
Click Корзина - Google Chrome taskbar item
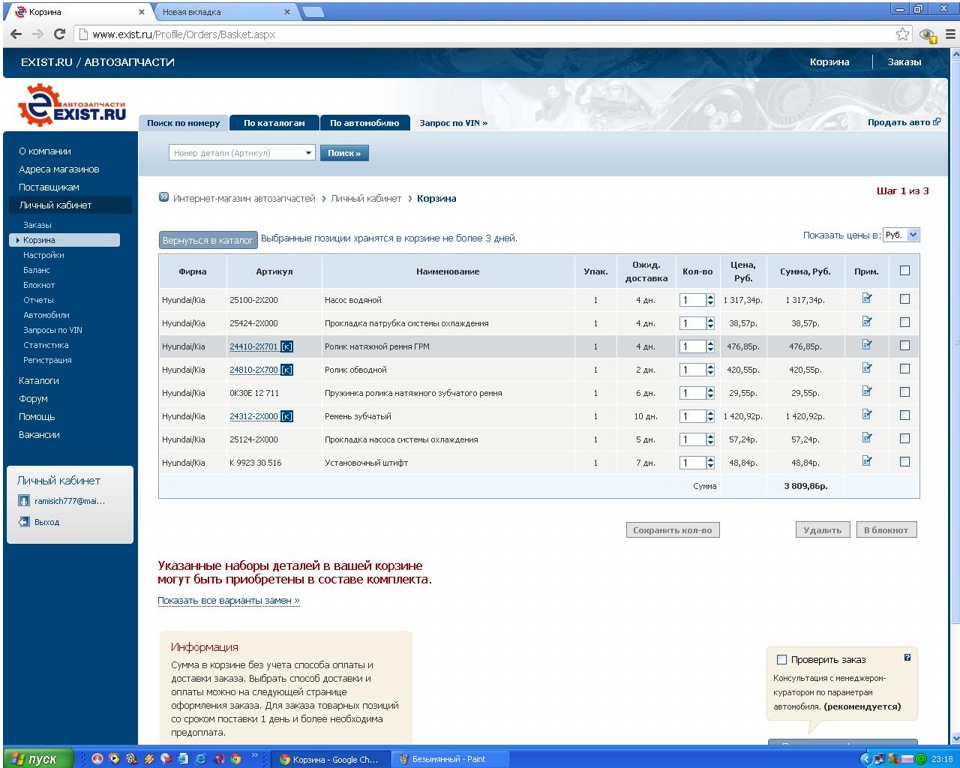[x=329, y=759]
